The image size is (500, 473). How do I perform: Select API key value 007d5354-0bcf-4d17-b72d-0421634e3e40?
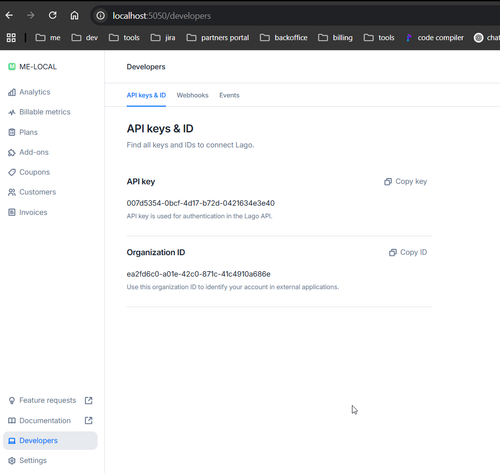point(201,203)
